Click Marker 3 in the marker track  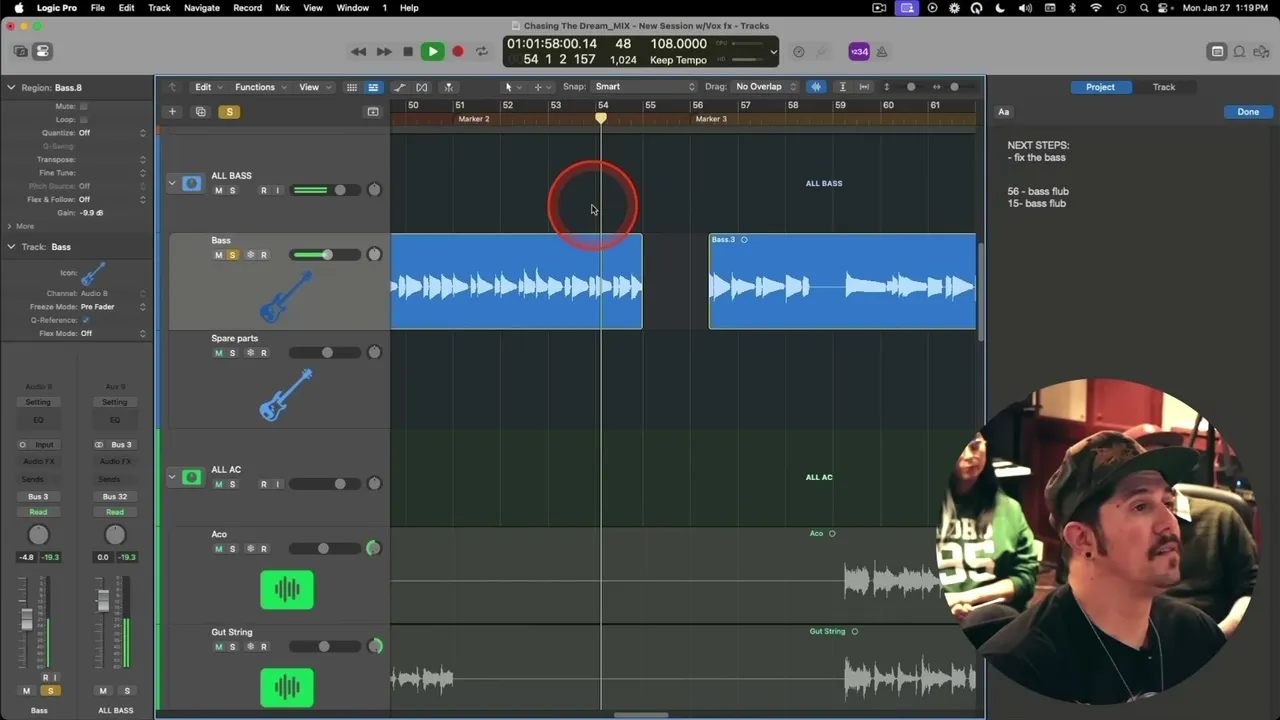coord(711,119)
